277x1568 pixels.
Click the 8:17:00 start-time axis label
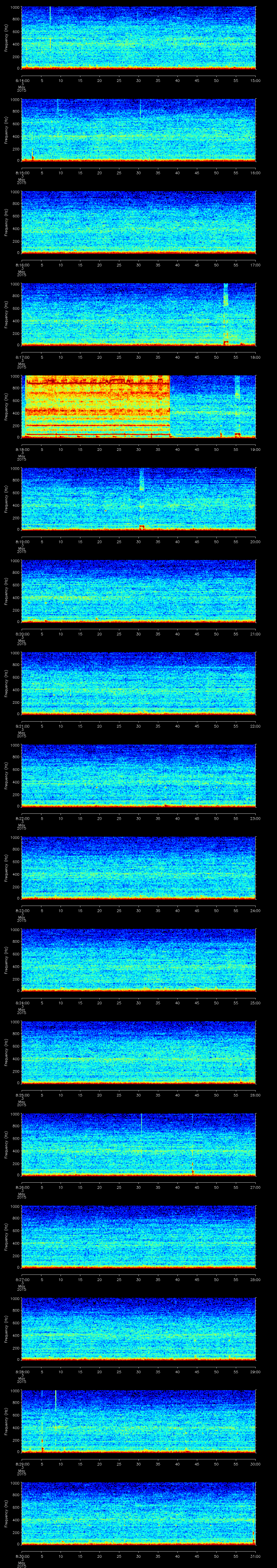[22, 357]
